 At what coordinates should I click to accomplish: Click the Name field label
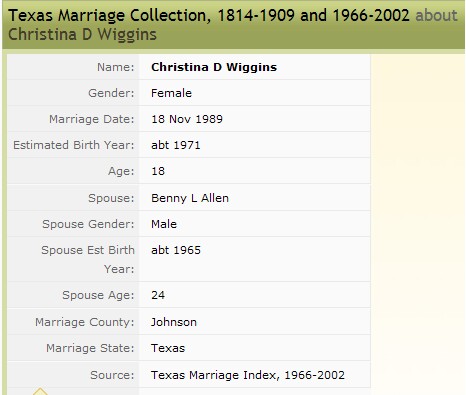point(116,67)
